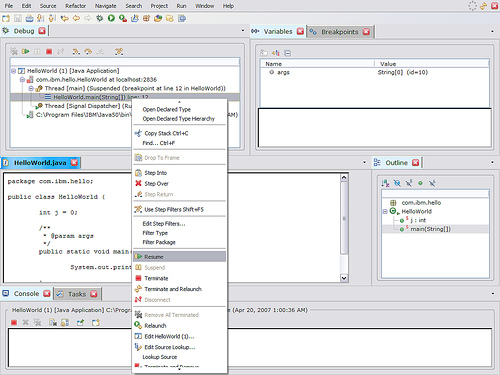Choose Resume from the context menu
Screen dimensions: 500x375
(x=179, y=257)
